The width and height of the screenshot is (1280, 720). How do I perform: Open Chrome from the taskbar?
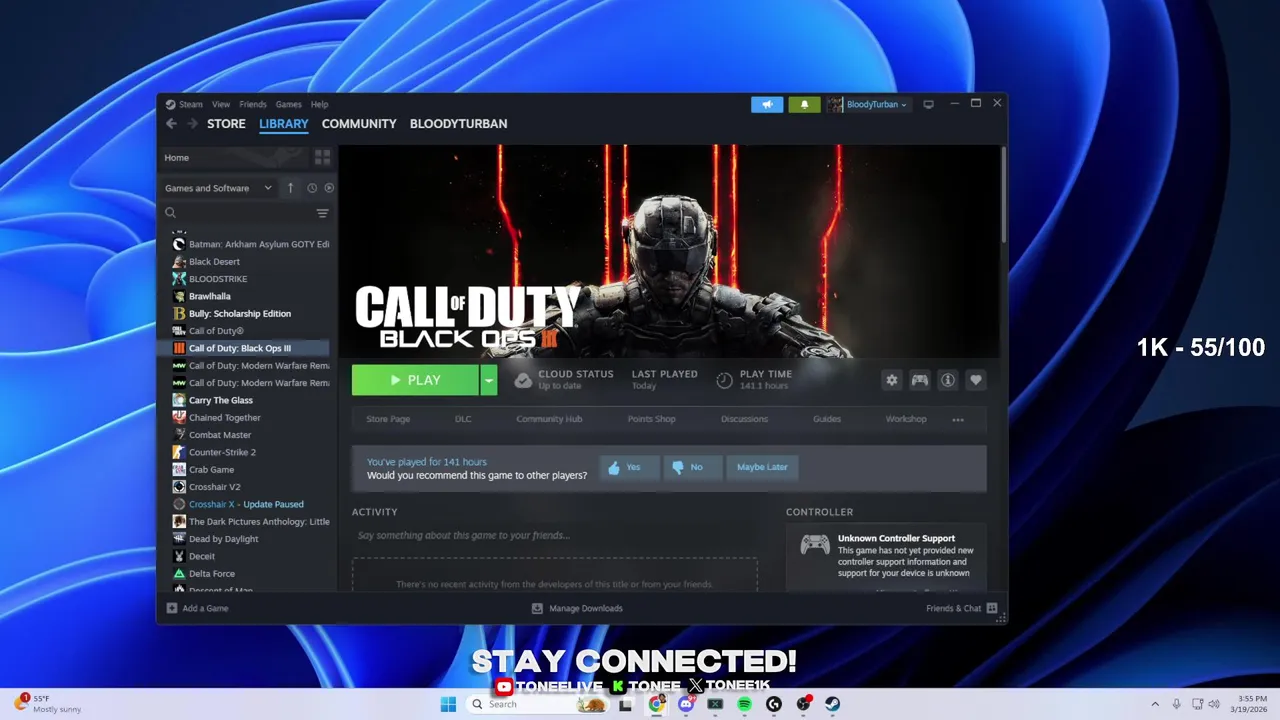pyautogui.click(x=656, y=704)
